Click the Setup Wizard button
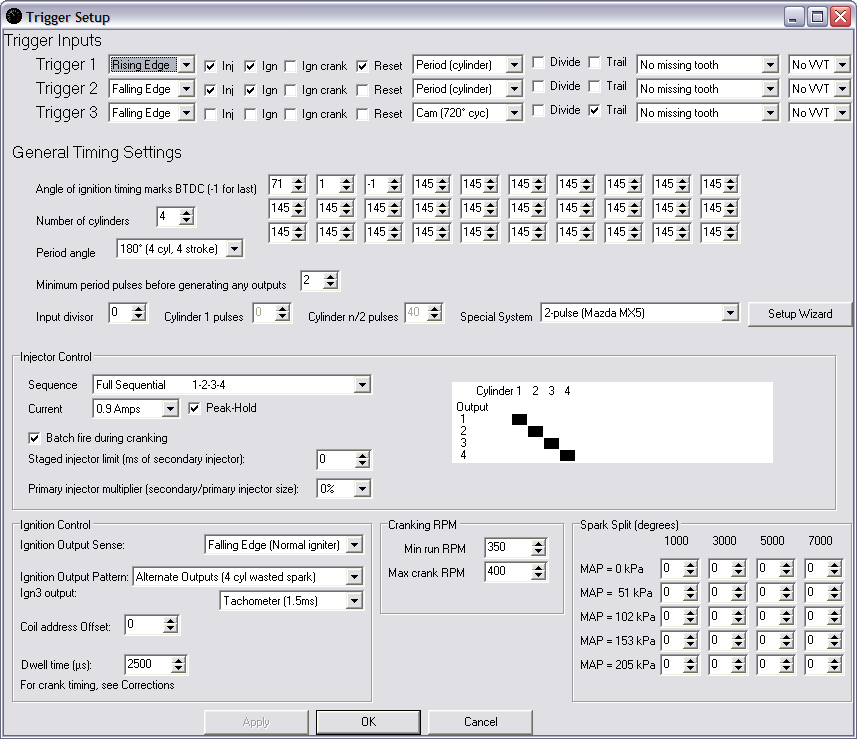The width and height of the screenshot is (857, 739). tap(799, 314)
